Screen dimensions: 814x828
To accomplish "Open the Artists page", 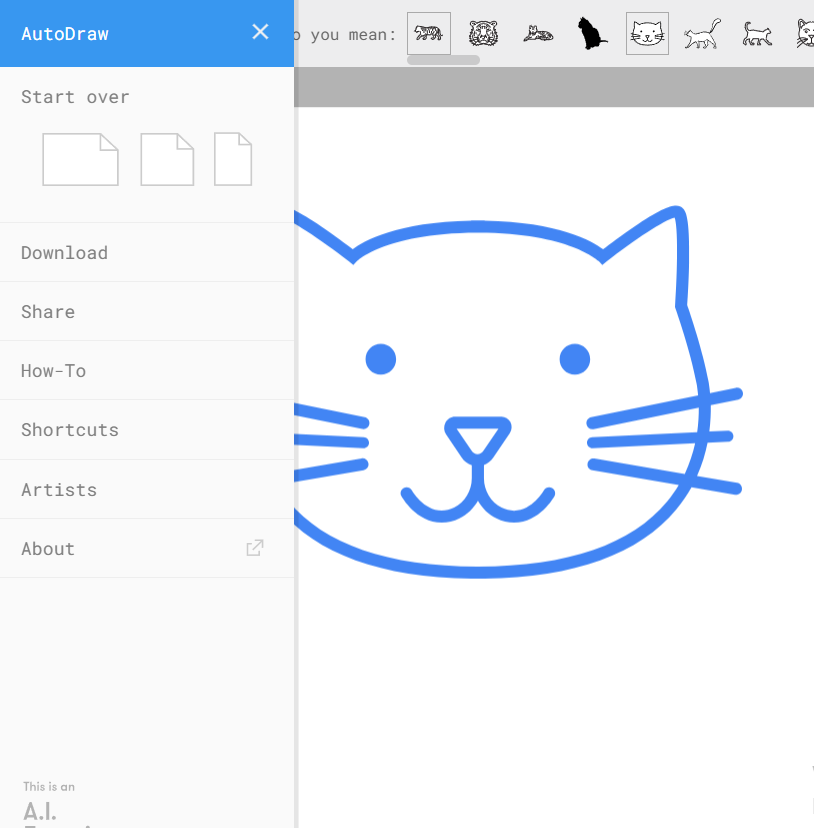I will point(59,490).
